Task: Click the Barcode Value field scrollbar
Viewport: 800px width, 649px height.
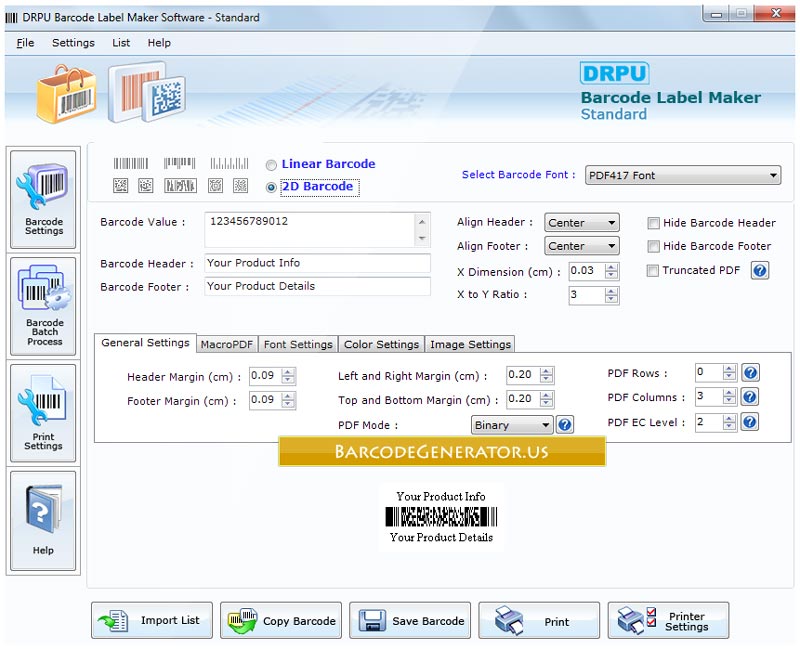Action: click(x=422, y=230)
